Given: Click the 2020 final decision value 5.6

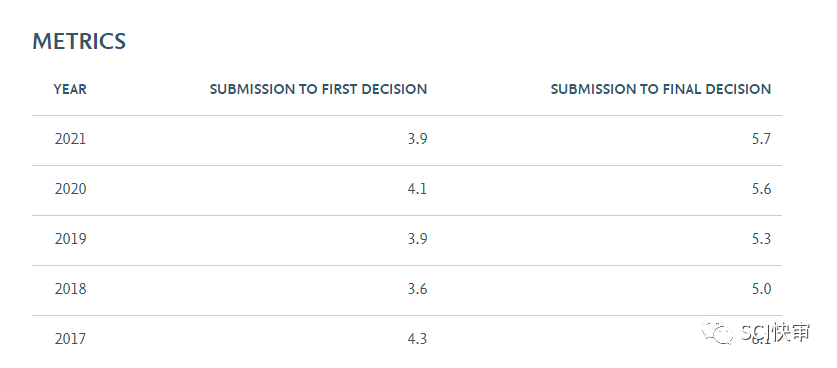Looking at the screenshot, I should coord(762,189).
